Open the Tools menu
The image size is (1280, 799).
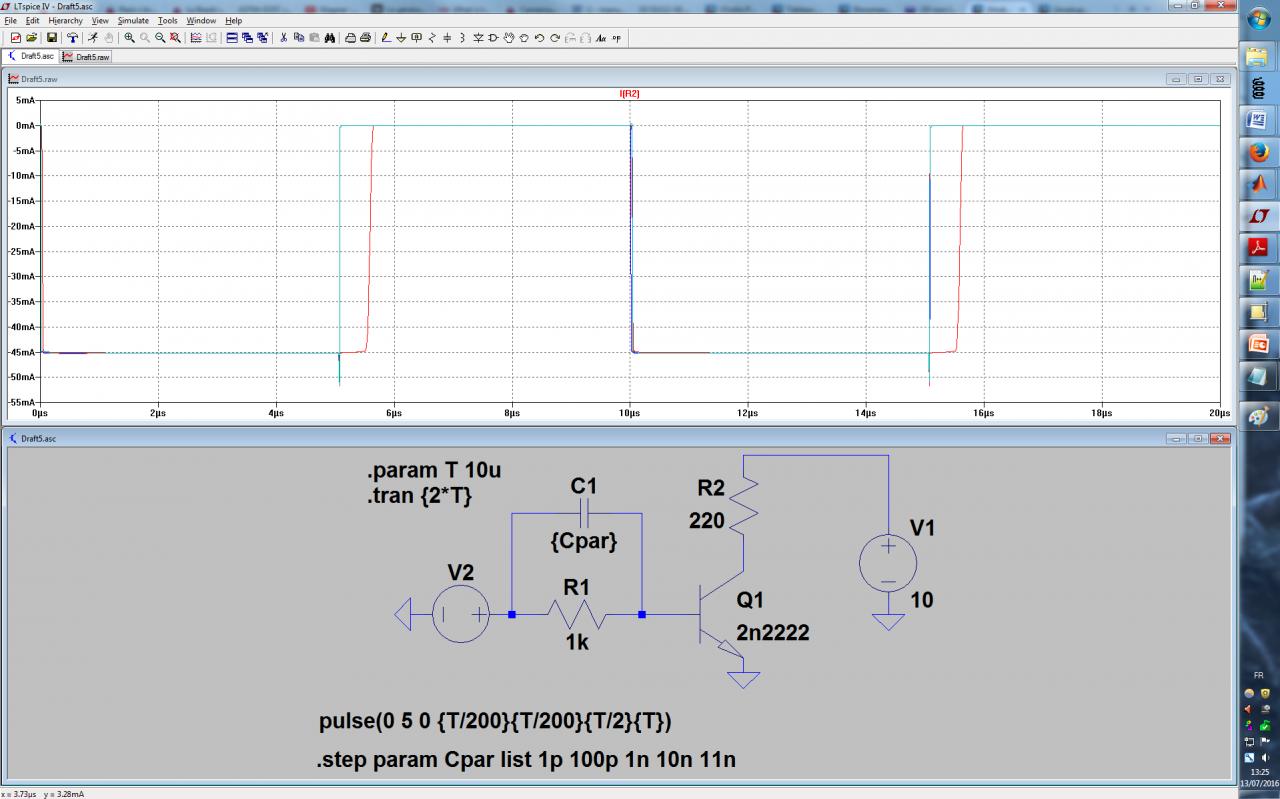168,20
